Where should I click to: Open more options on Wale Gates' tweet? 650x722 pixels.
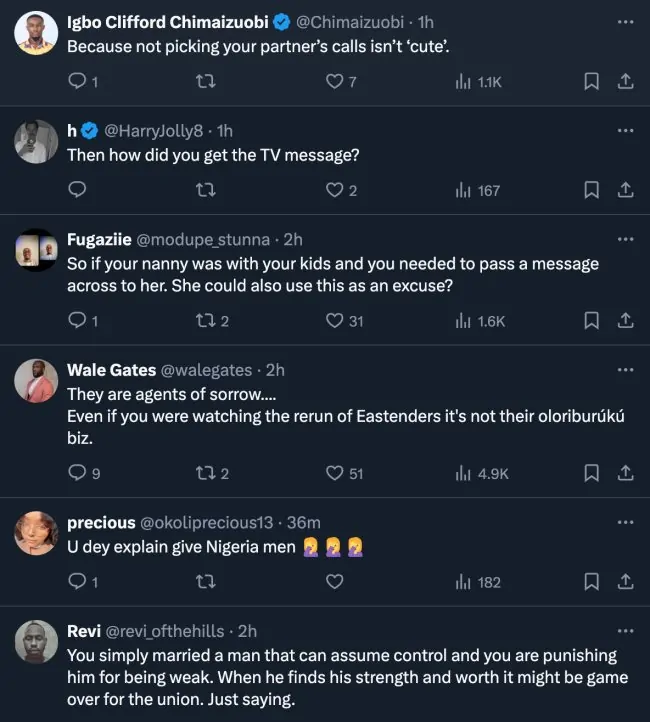point(625,370)
